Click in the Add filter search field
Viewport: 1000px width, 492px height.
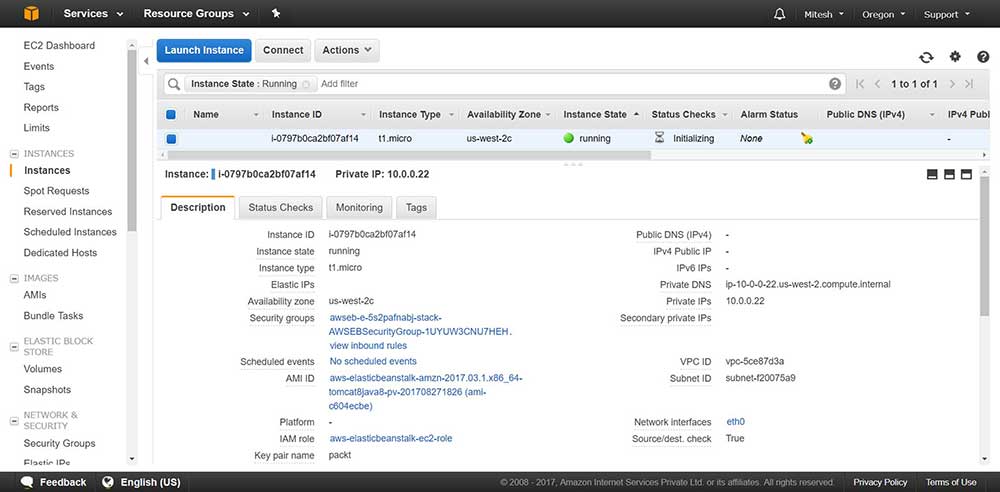click(x=570, y=84)
